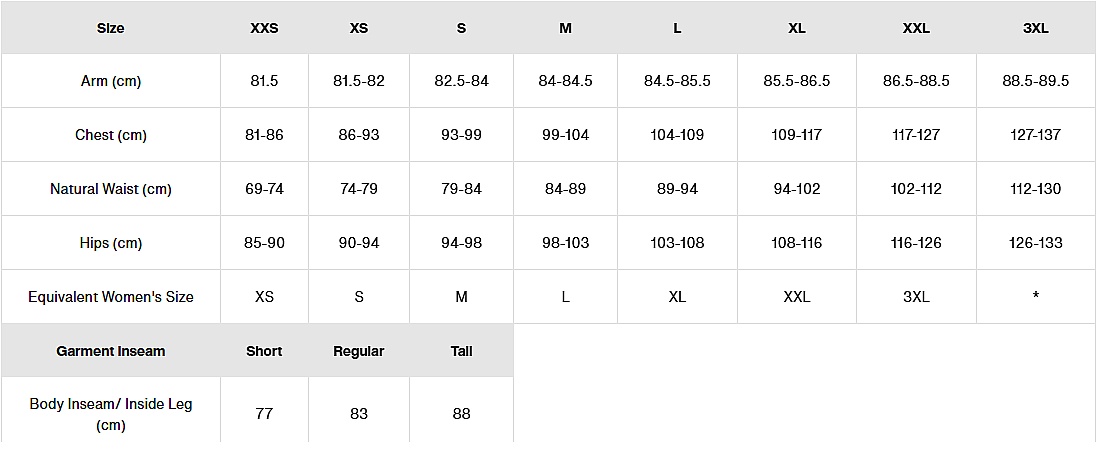Click the Regular inseam column header
This screenshot has width=1102, height=453.
tap(359, 351)
